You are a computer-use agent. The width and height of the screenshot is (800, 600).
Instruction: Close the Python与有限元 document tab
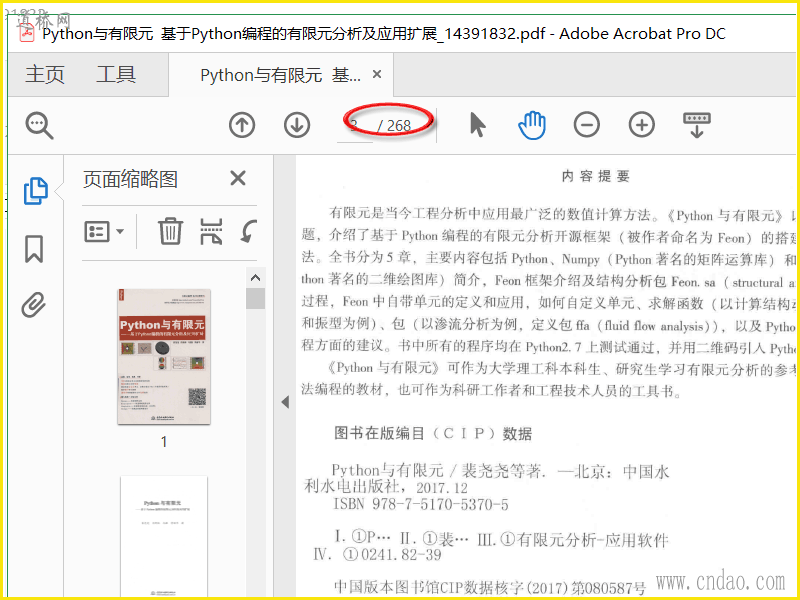pos(377,74)
